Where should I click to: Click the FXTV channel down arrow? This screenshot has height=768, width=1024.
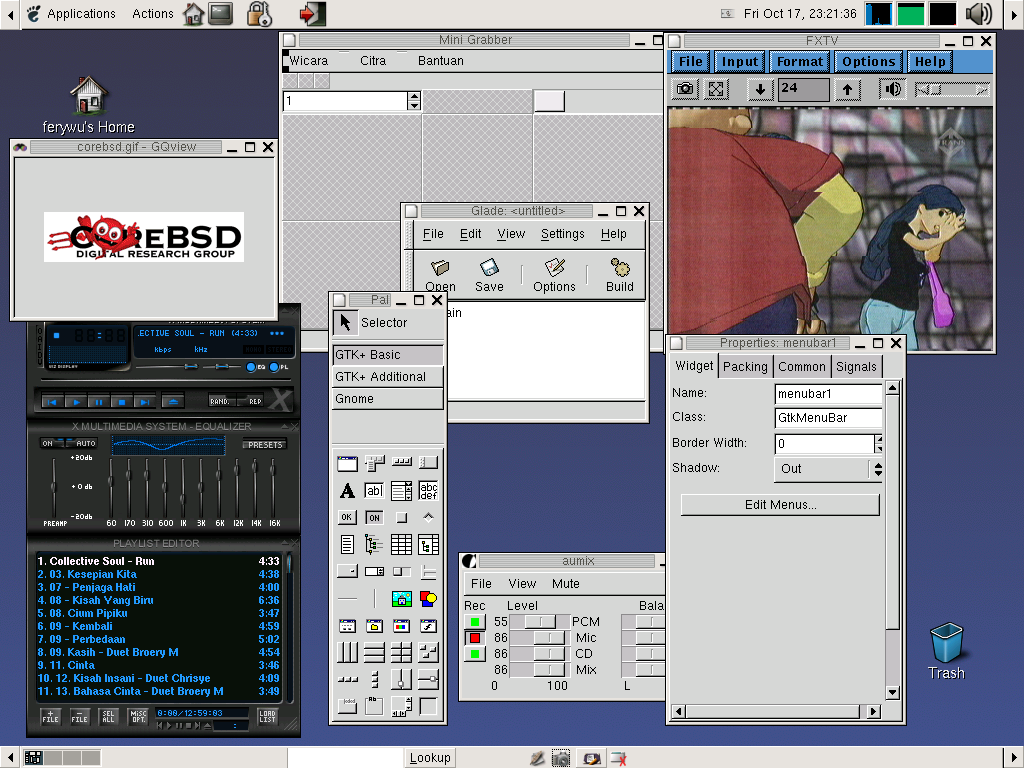[760, 89]
